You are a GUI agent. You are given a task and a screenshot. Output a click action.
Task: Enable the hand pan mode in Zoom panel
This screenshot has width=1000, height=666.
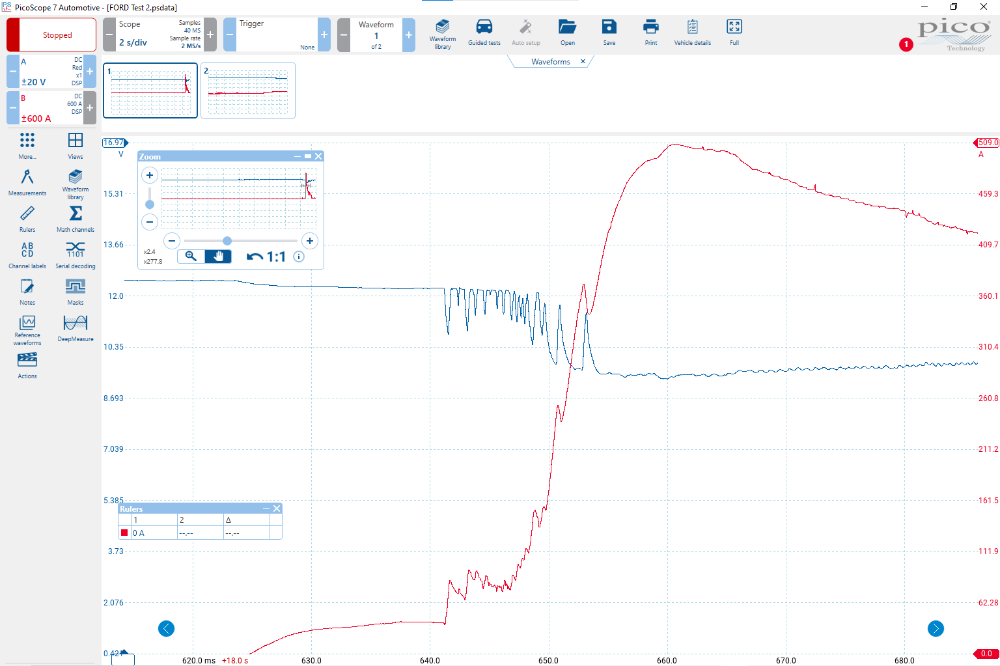pos(218,256)
